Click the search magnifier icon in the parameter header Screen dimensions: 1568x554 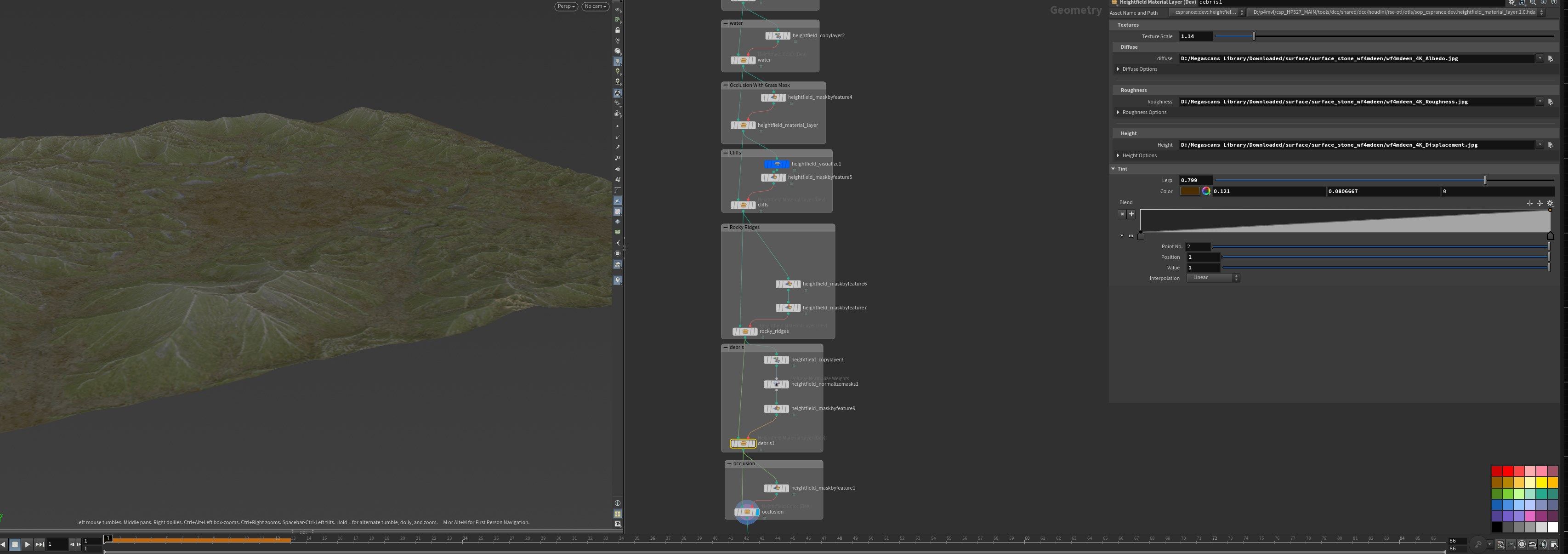coord(1532,2)
